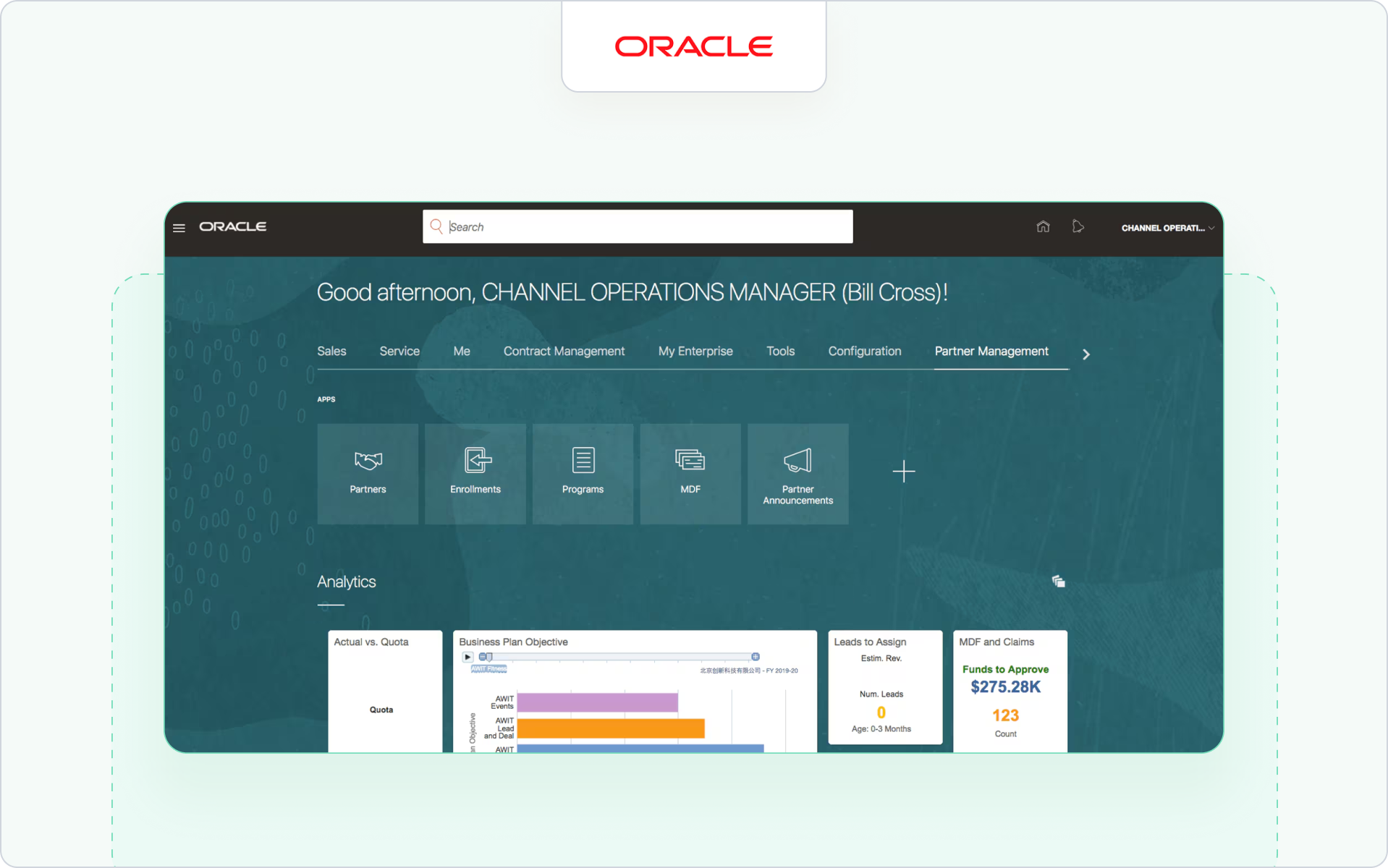
Task: Click the purple AWIT Events bar
Action: pyautogui.click(x=597, y=702)
